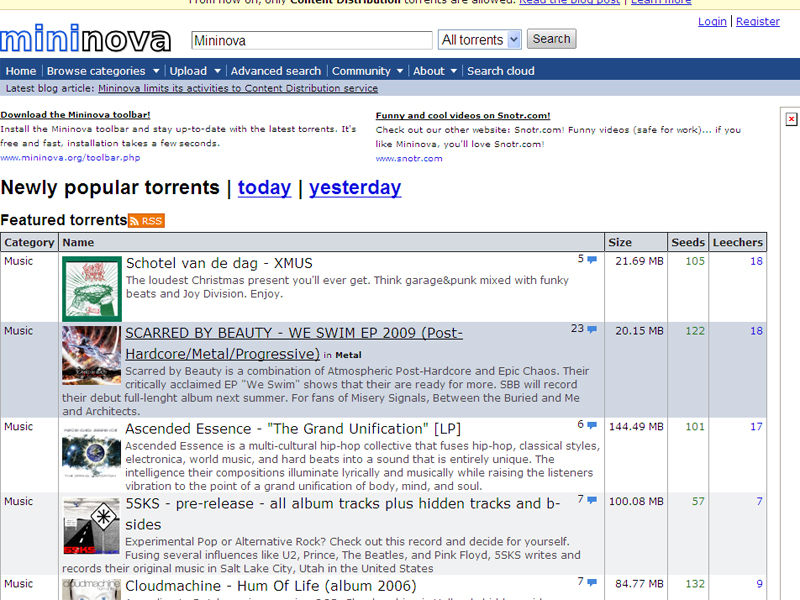Open Browse categories menu item
The height and width of the screenshot is (600, 800).
pos(96,71)
